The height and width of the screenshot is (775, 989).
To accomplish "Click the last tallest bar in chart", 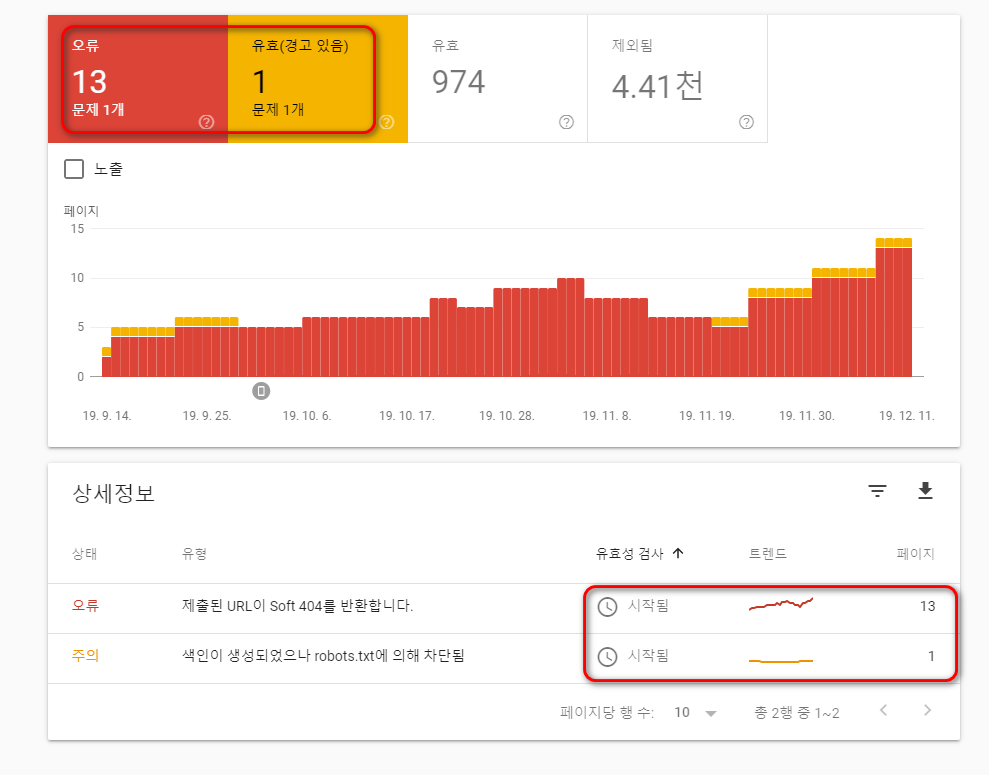I will point(907,308).
